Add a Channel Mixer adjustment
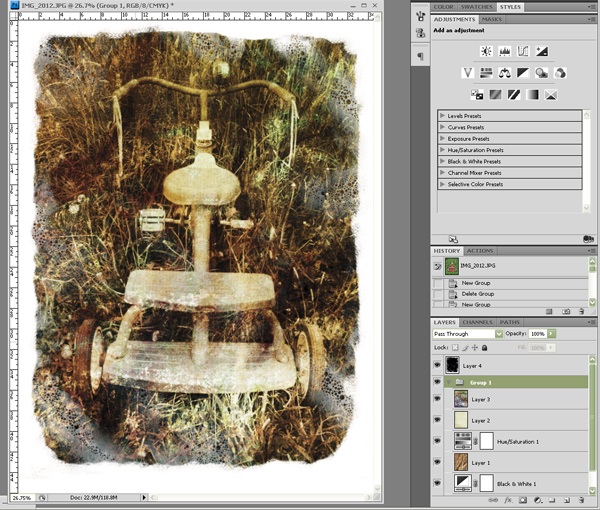This screenshot has height=510, width=600. coord(560,73)
